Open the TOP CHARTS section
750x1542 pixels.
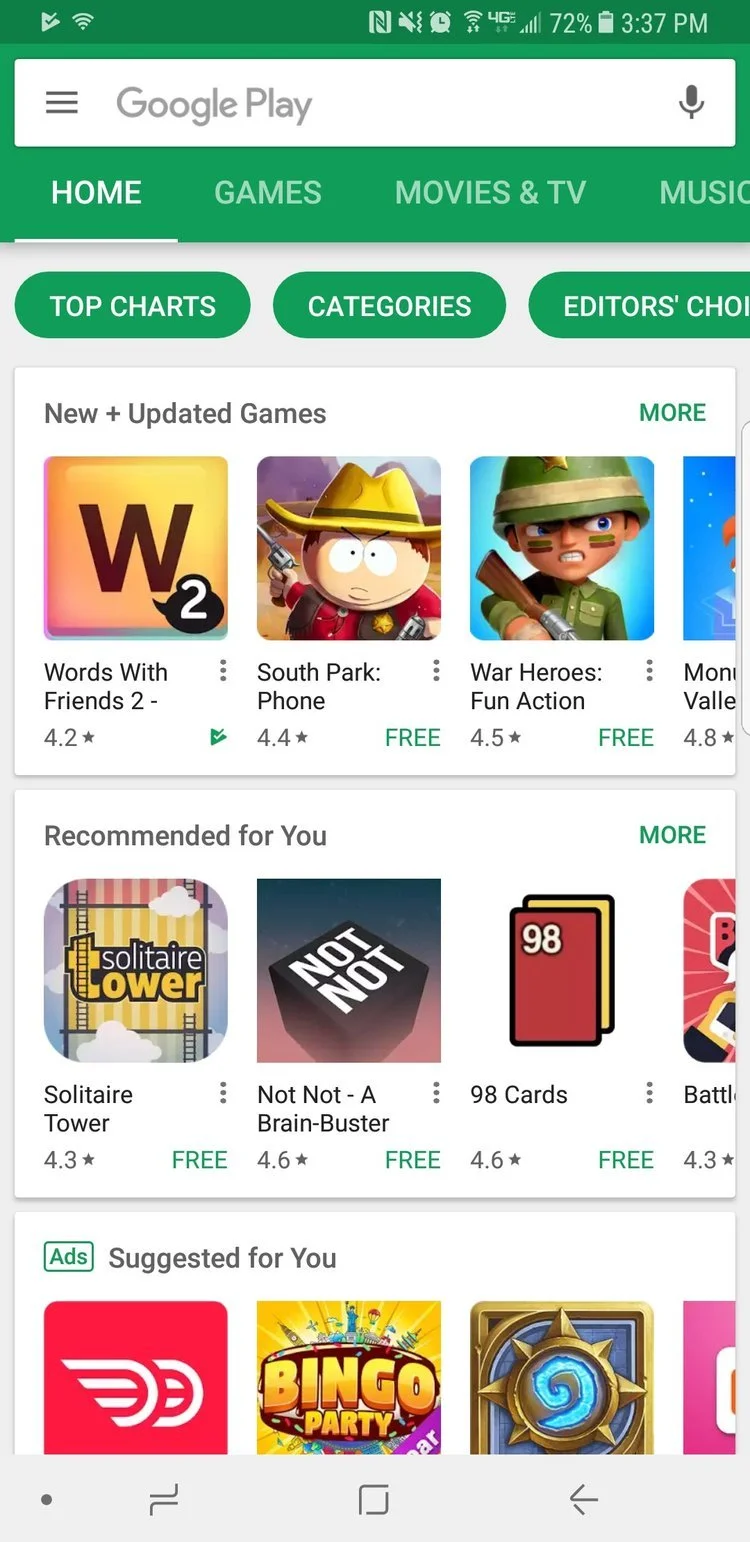point(132,305)
